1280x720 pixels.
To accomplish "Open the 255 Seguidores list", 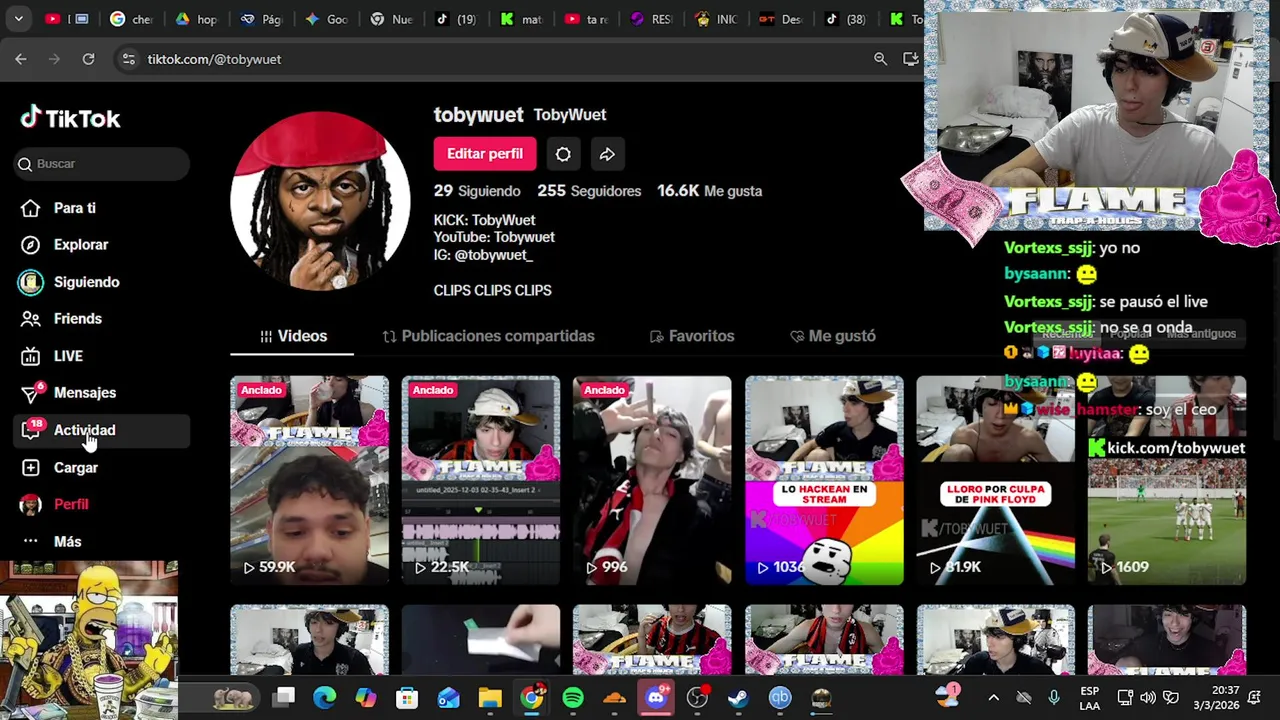I will (589, 191).
